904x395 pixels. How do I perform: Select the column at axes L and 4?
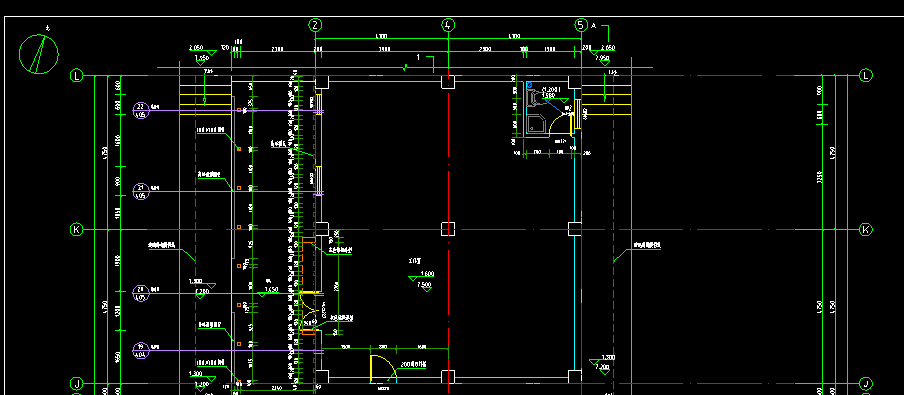click(x=448, y=81)
